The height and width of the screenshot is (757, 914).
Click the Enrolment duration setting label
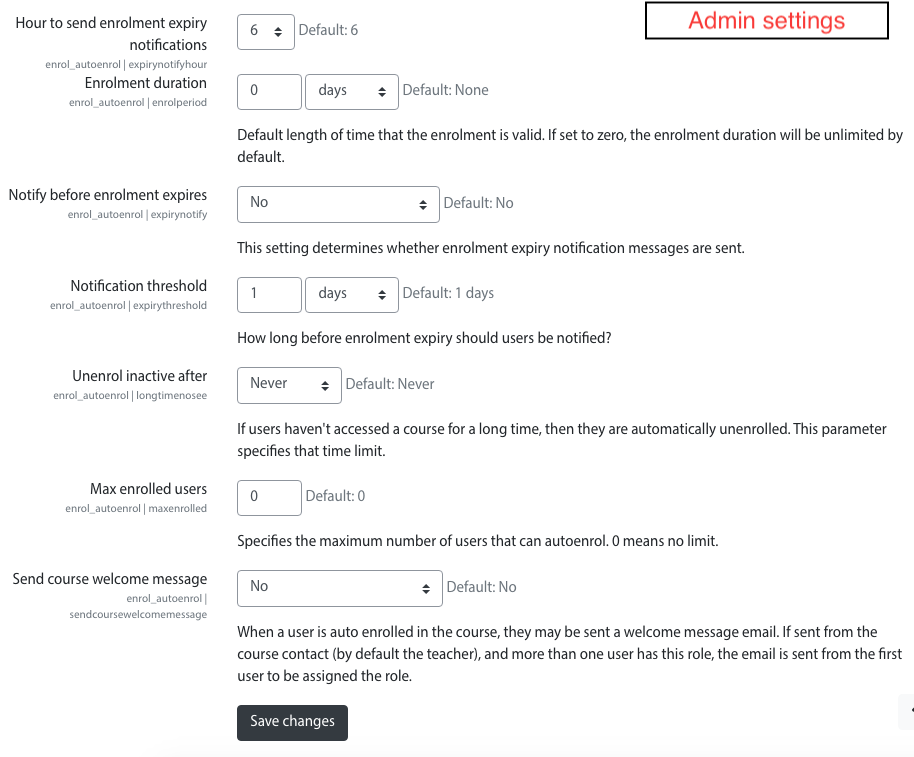pyautogui.click(x=146, y=83)
